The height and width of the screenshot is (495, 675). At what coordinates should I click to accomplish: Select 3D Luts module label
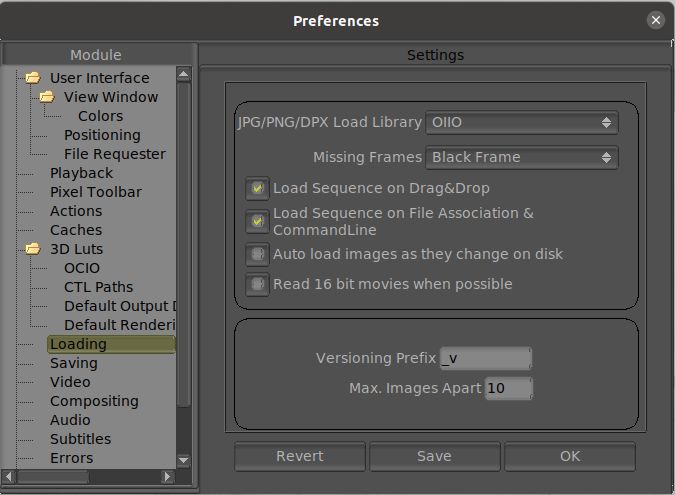click(76, 249)
